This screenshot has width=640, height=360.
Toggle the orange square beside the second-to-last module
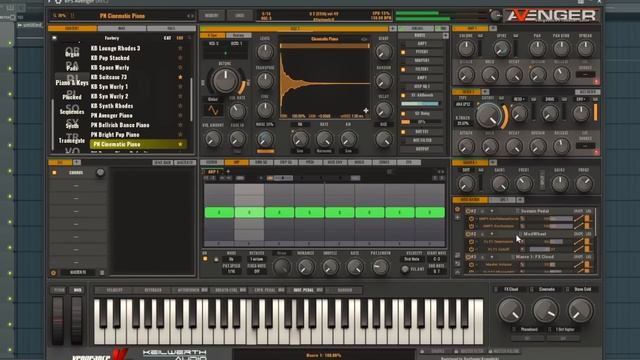pos(403,132)
